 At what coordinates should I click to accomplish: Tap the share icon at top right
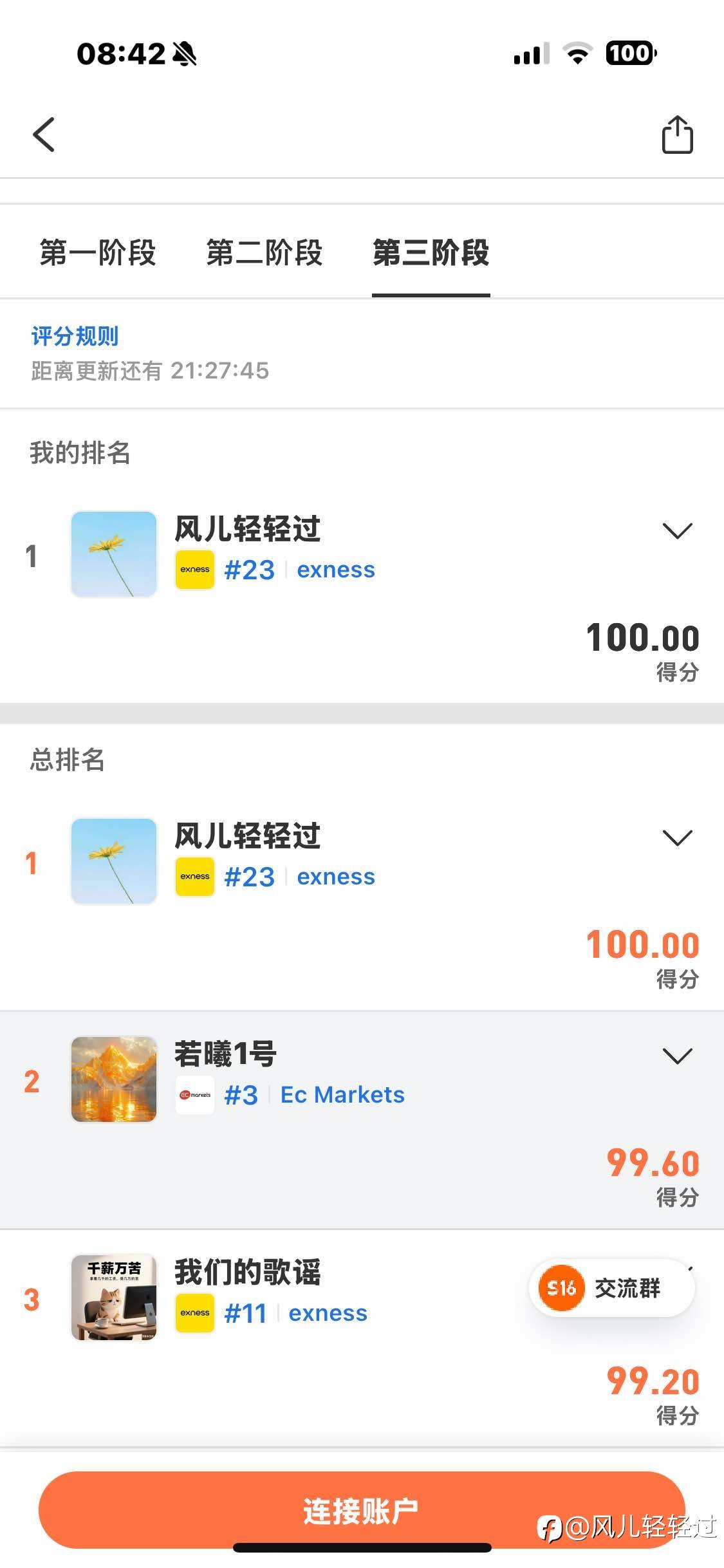(677, 135)
